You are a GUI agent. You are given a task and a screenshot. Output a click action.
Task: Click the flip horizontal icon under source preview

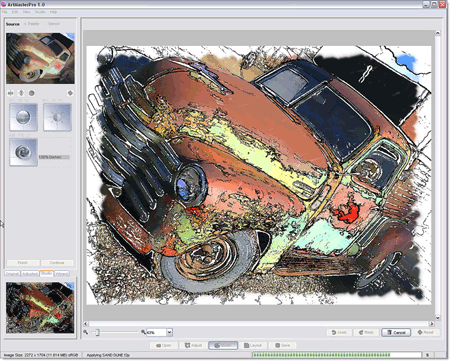(11, 93)
